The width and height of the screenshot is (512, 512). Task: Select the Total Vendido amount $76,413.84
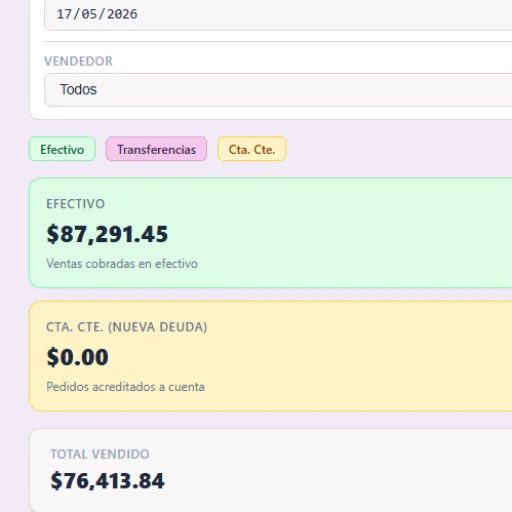(x=107, y=481)
